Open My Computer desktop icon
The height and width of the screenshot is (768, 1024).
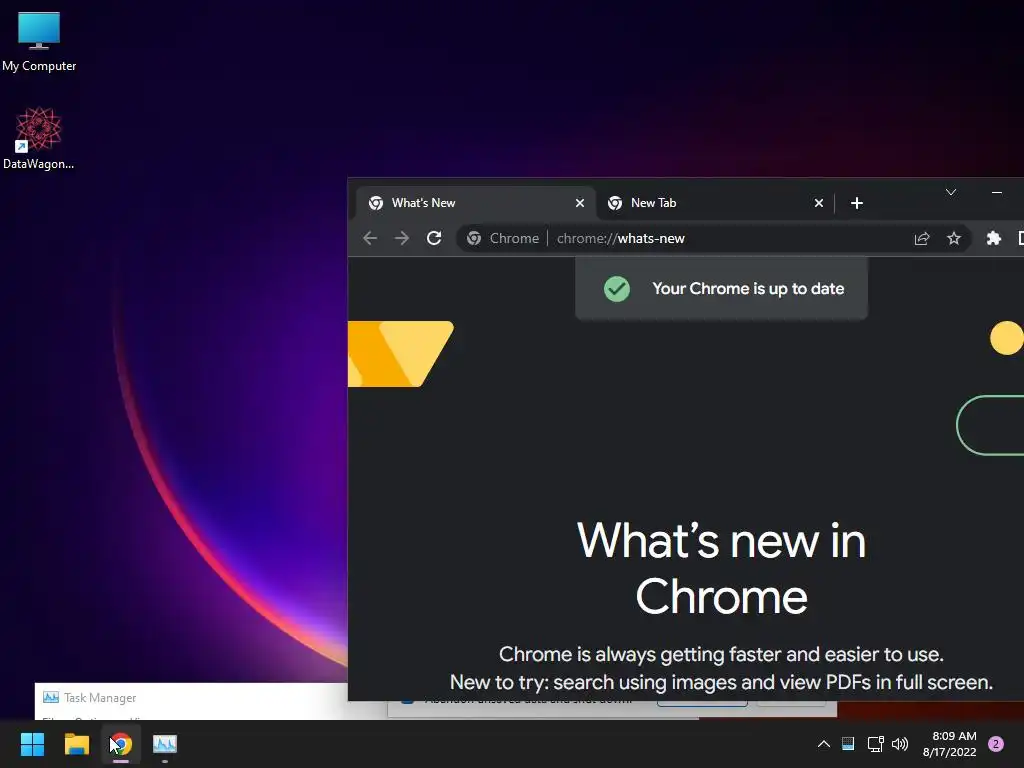39,41
